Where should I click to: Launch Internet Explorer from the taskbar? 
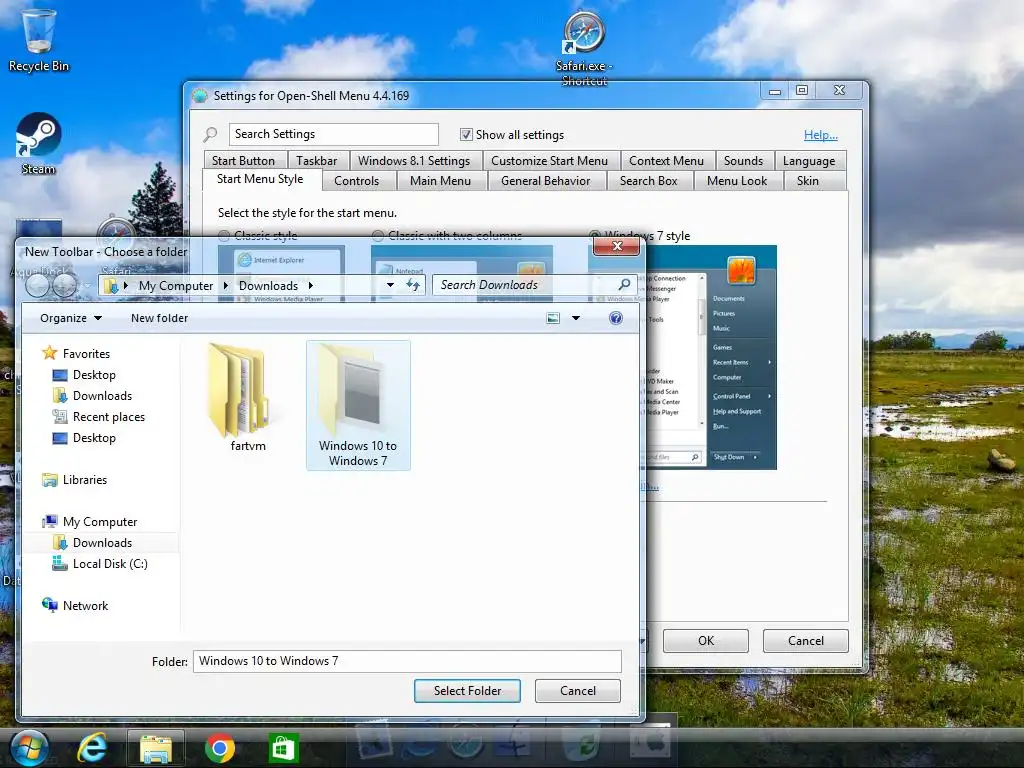92,748
